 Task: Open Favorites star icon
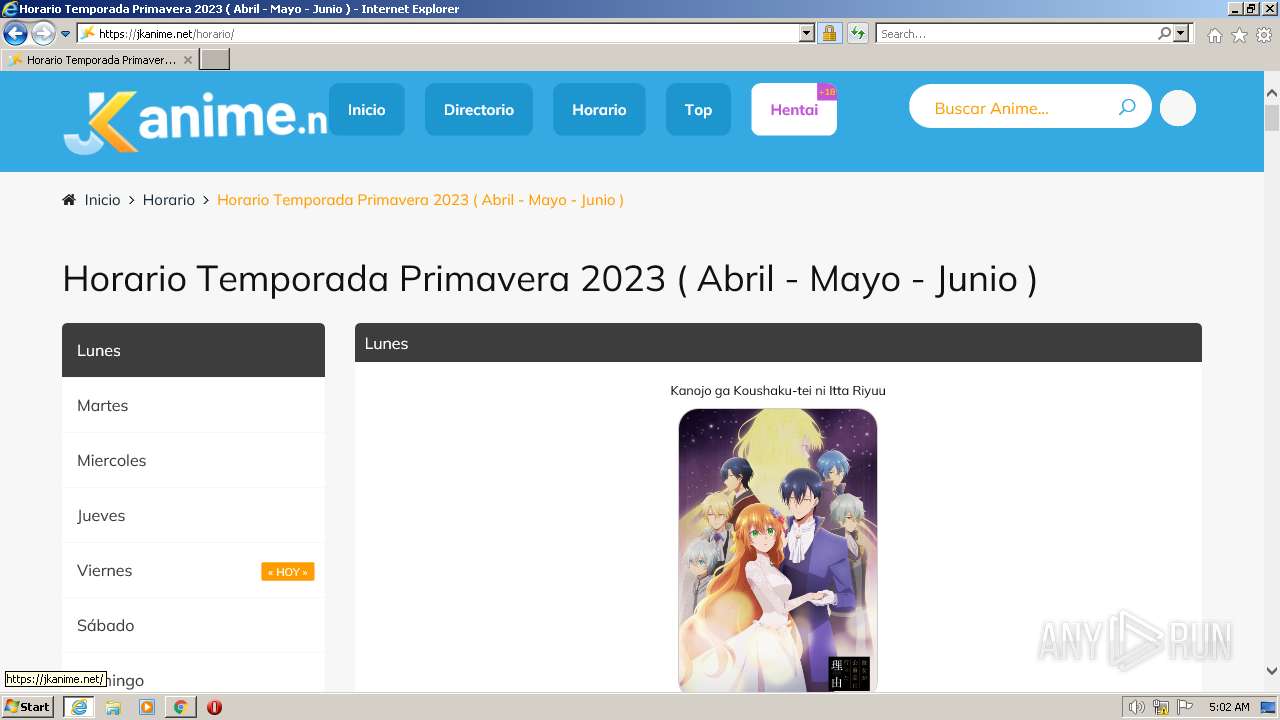(1239, 35)
